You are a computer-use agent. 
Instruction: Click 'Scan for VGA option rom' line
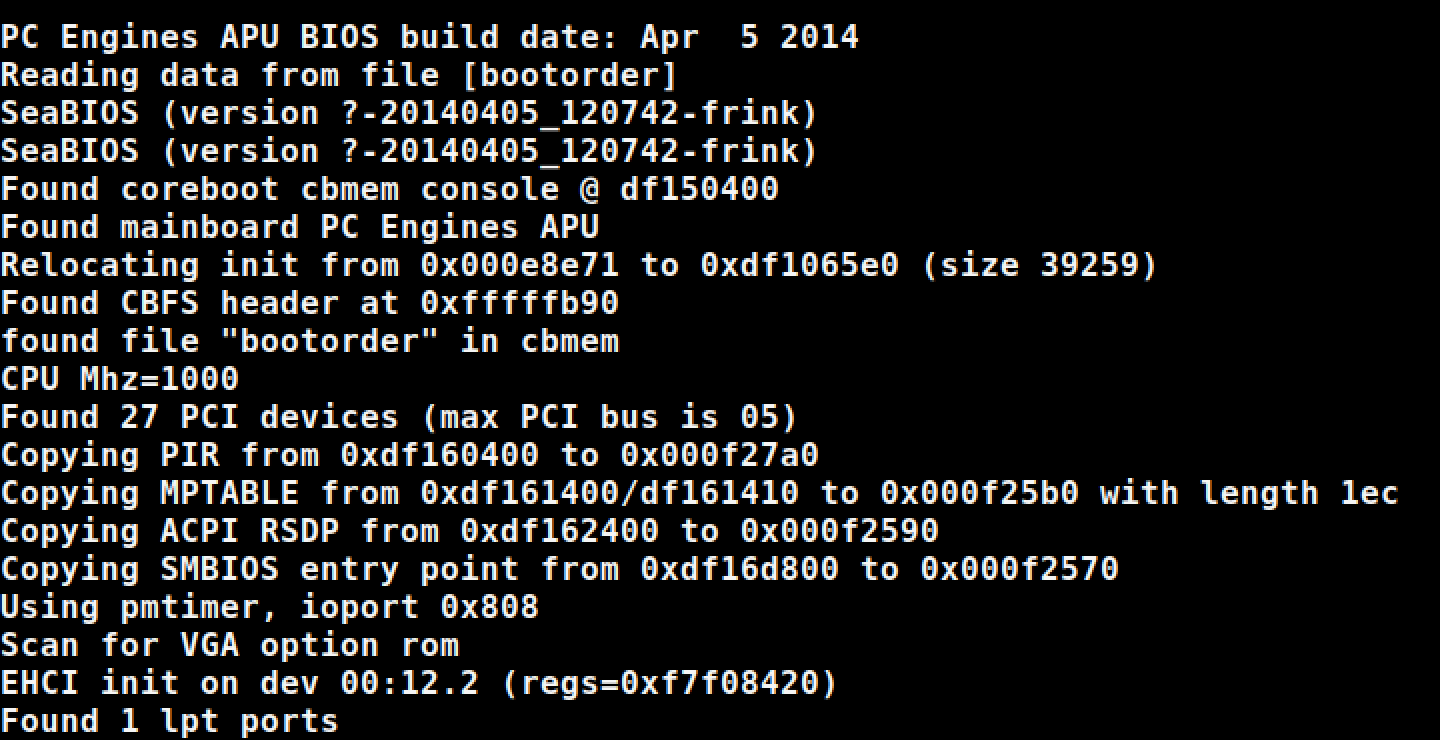(229, 646)
